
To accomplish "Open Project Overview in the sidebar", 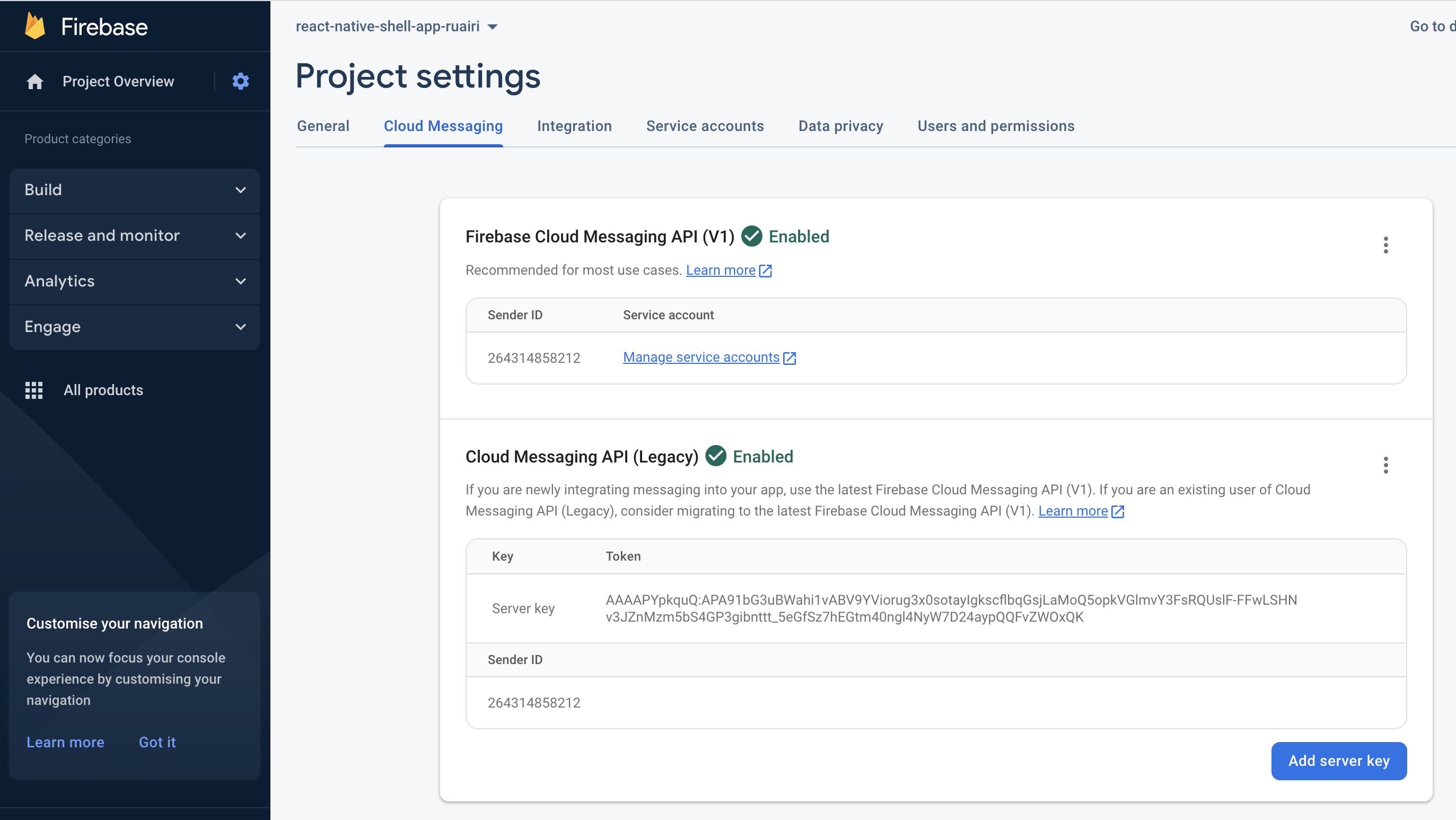I will [x=118, y=82].
